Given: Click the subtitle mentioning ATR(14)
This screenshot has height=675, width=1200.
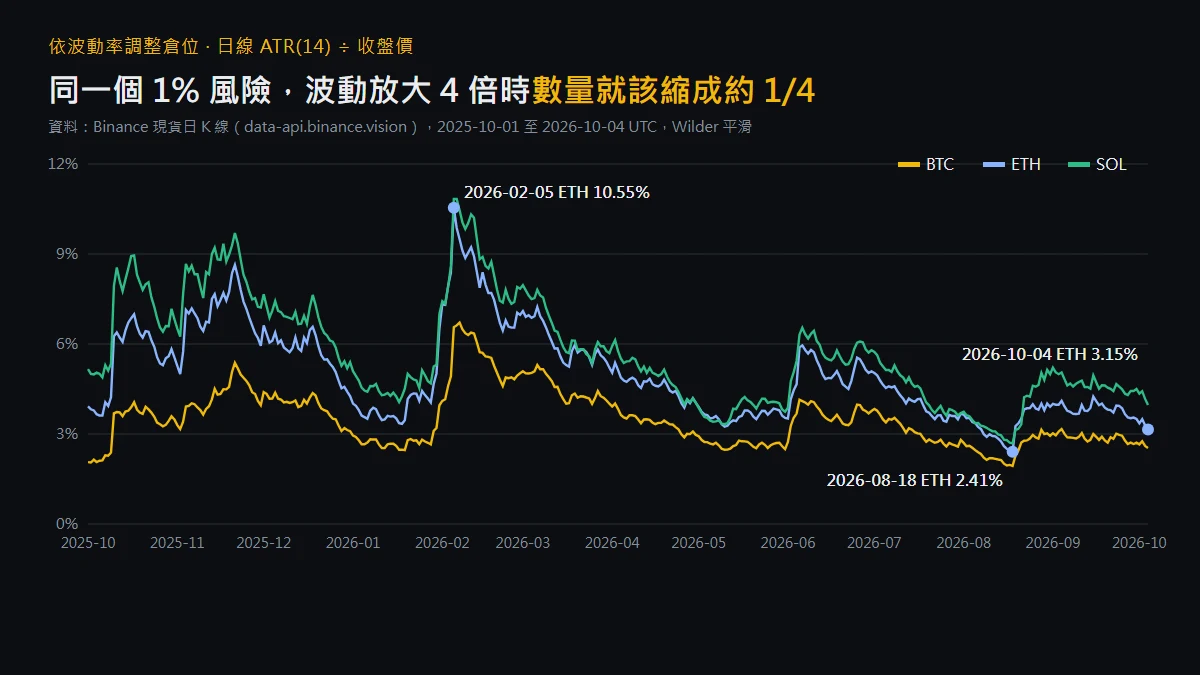Looking at the screenshot, I should [231, 46].
